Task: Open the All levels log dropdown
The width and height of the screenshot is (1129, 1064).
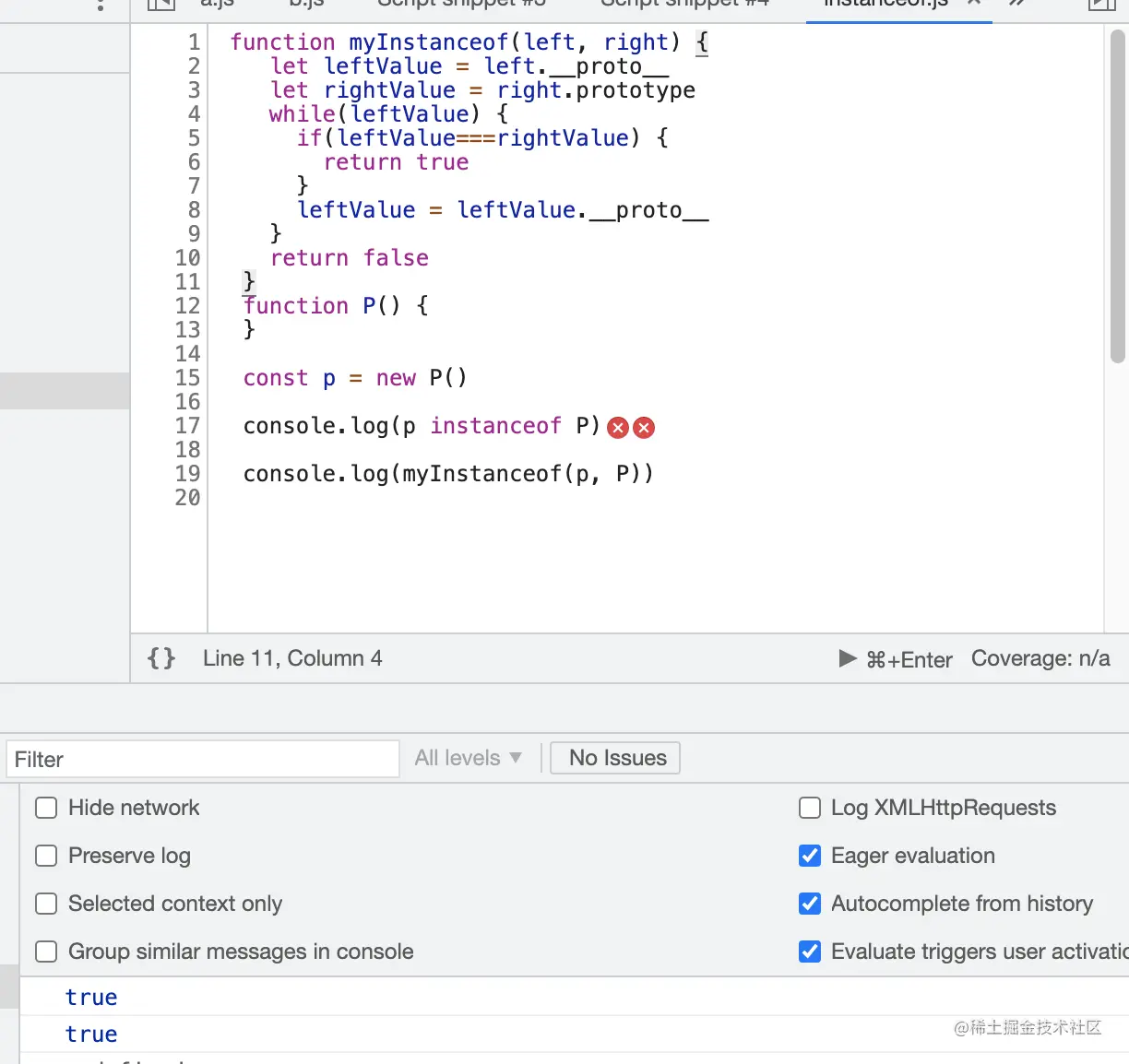Action: [x=468, y=758]
